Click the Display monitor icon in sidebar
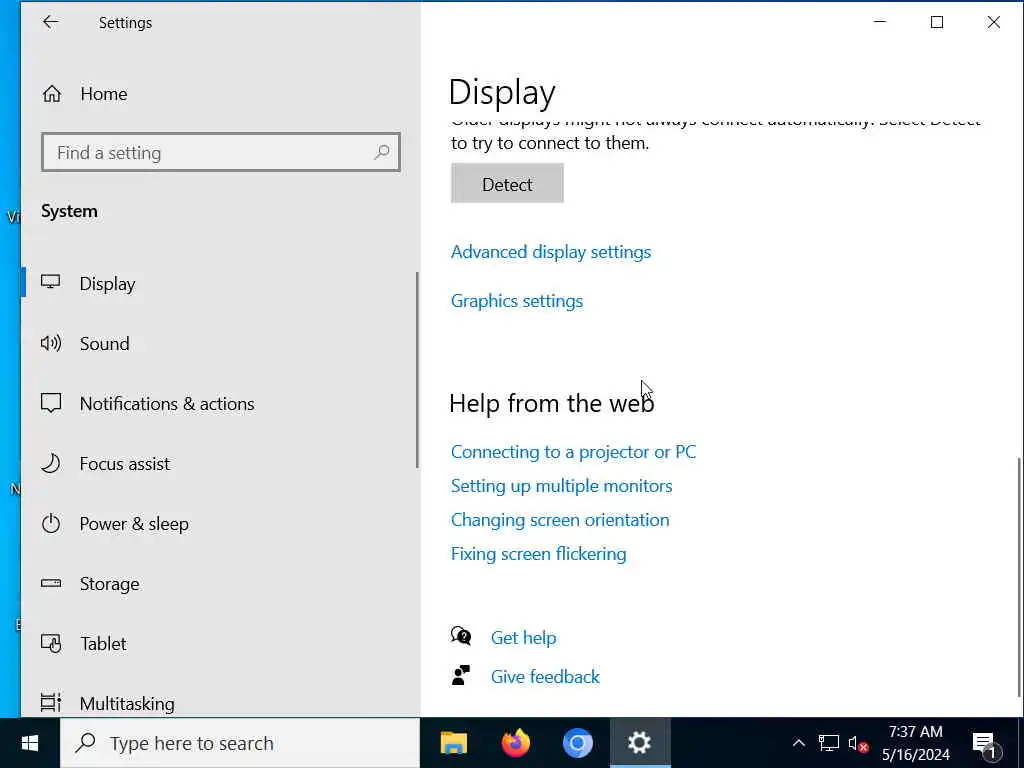This screenshot has width=1024, height=768. (x=51, y=282)
